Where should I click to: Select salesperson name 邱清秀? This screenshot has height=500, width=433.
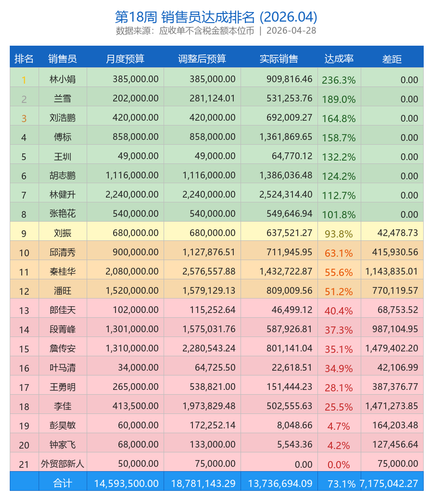62,252
